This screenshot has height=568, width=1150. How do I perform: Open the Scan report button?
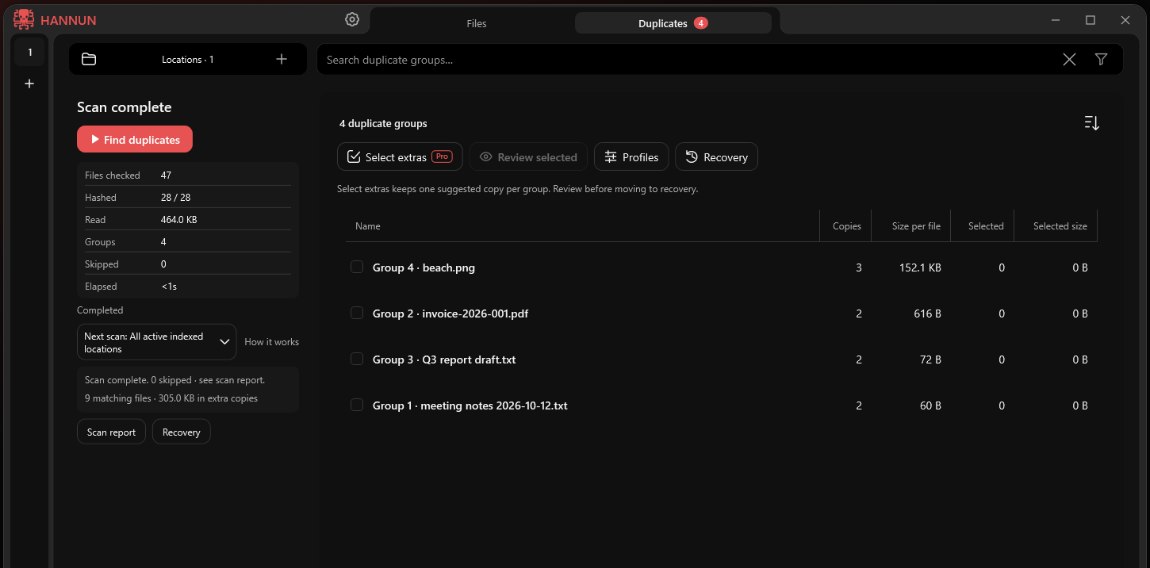111,432
